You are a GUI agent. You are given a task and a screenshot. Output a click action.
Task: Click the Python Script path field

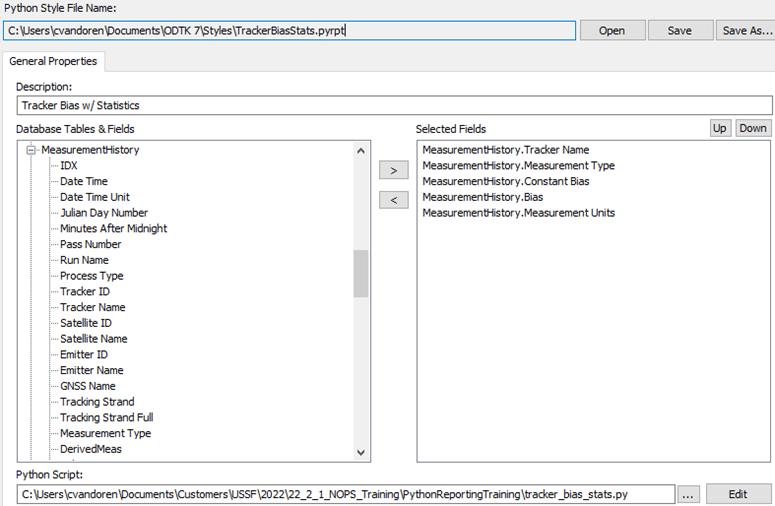[346, 494]
